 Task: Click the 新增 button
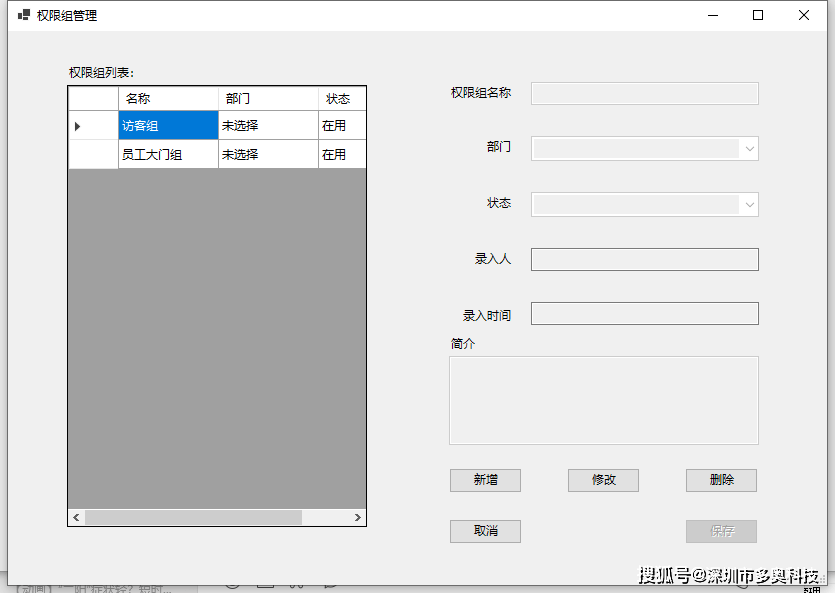tap(485, 480)
